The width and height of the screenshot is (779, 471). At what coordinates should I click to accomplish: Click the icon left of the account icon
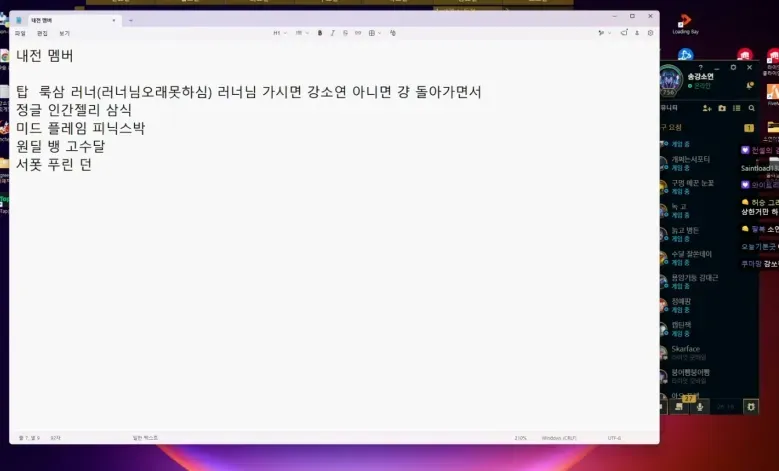pos(624,33)
